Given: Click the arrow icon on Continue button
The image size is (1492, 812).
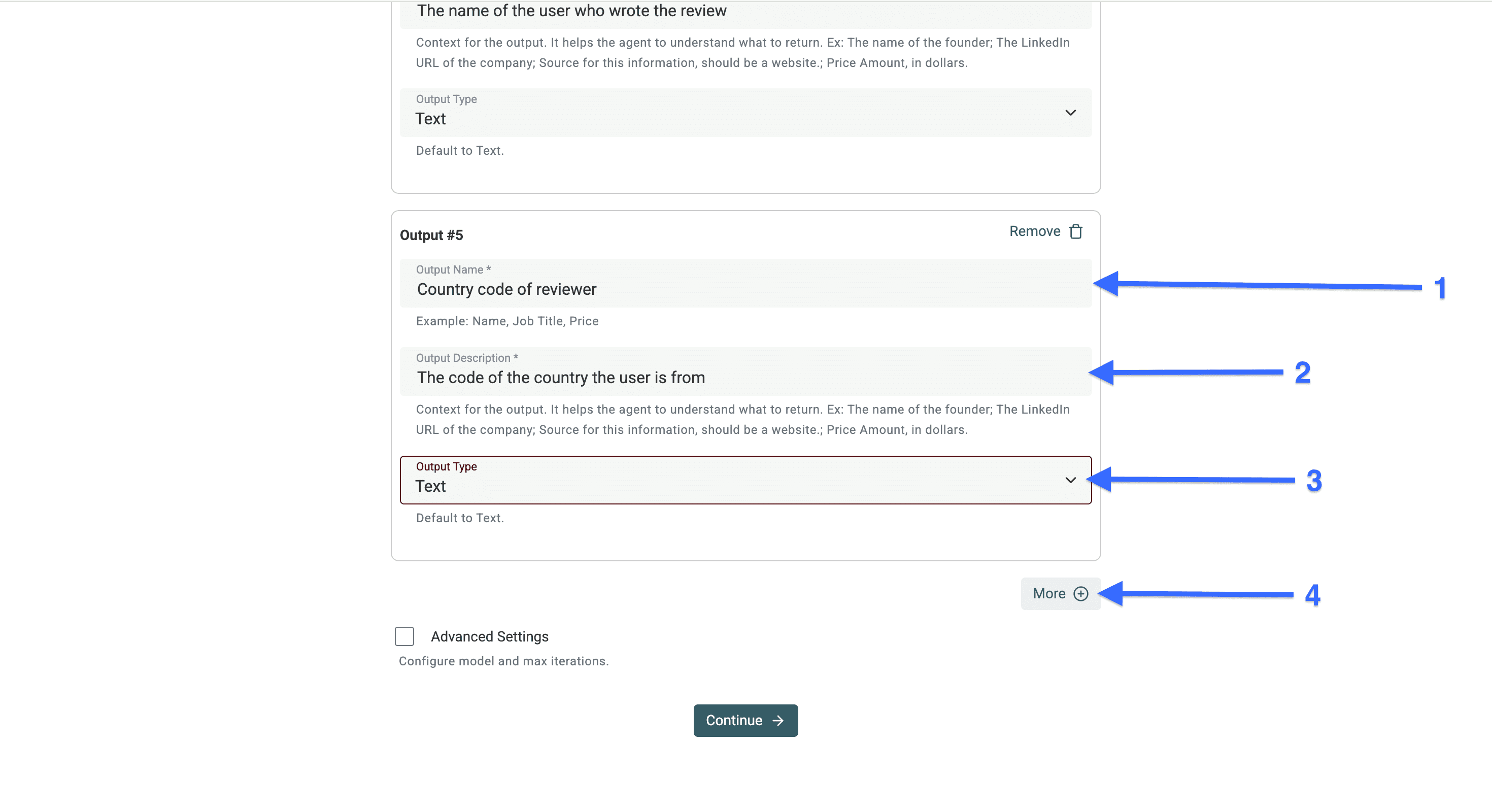Looking at the screenshot, I should (778, 721).
